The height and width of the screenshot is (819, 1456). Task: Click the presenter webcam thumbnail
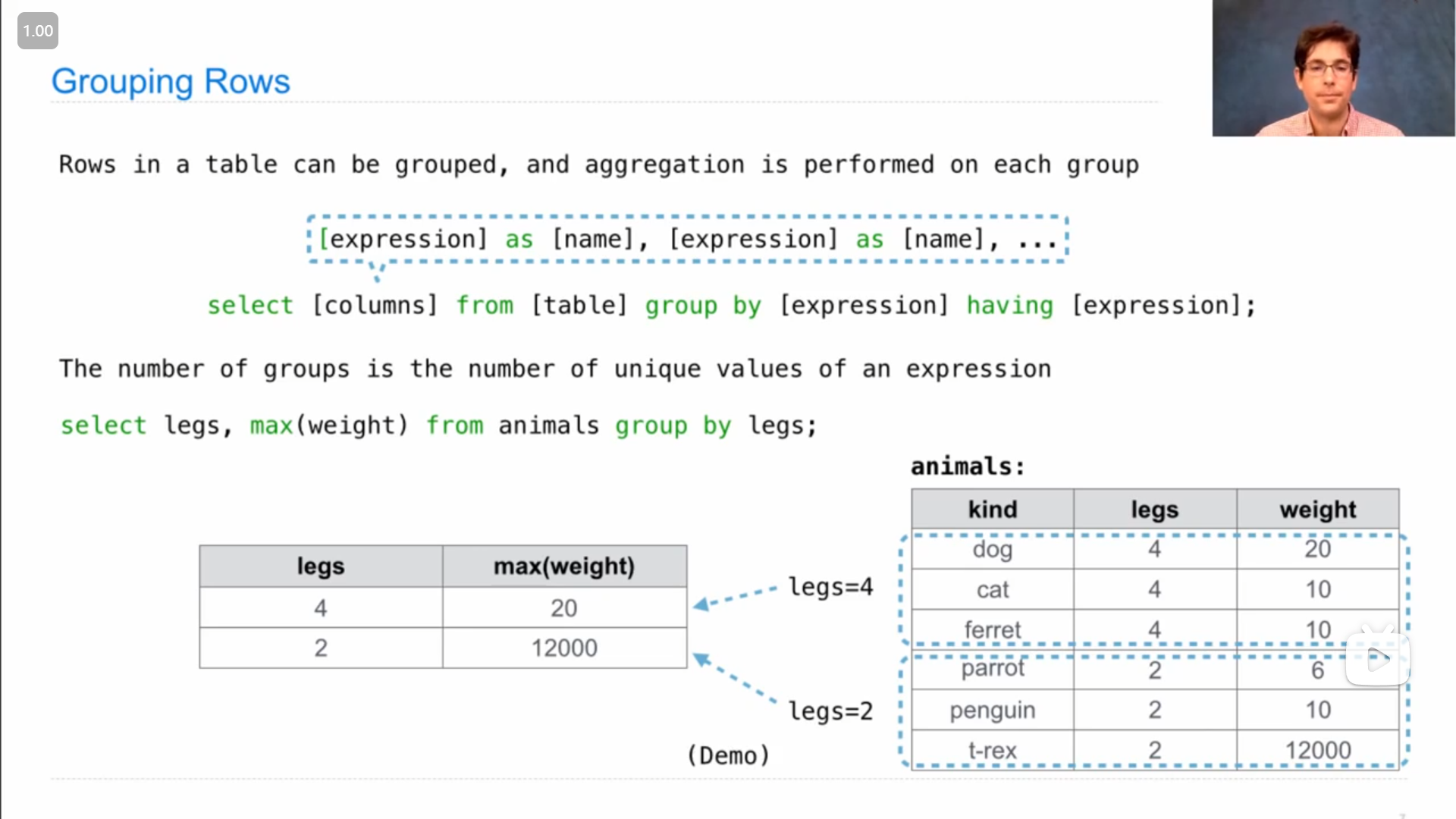point(1332,68)
